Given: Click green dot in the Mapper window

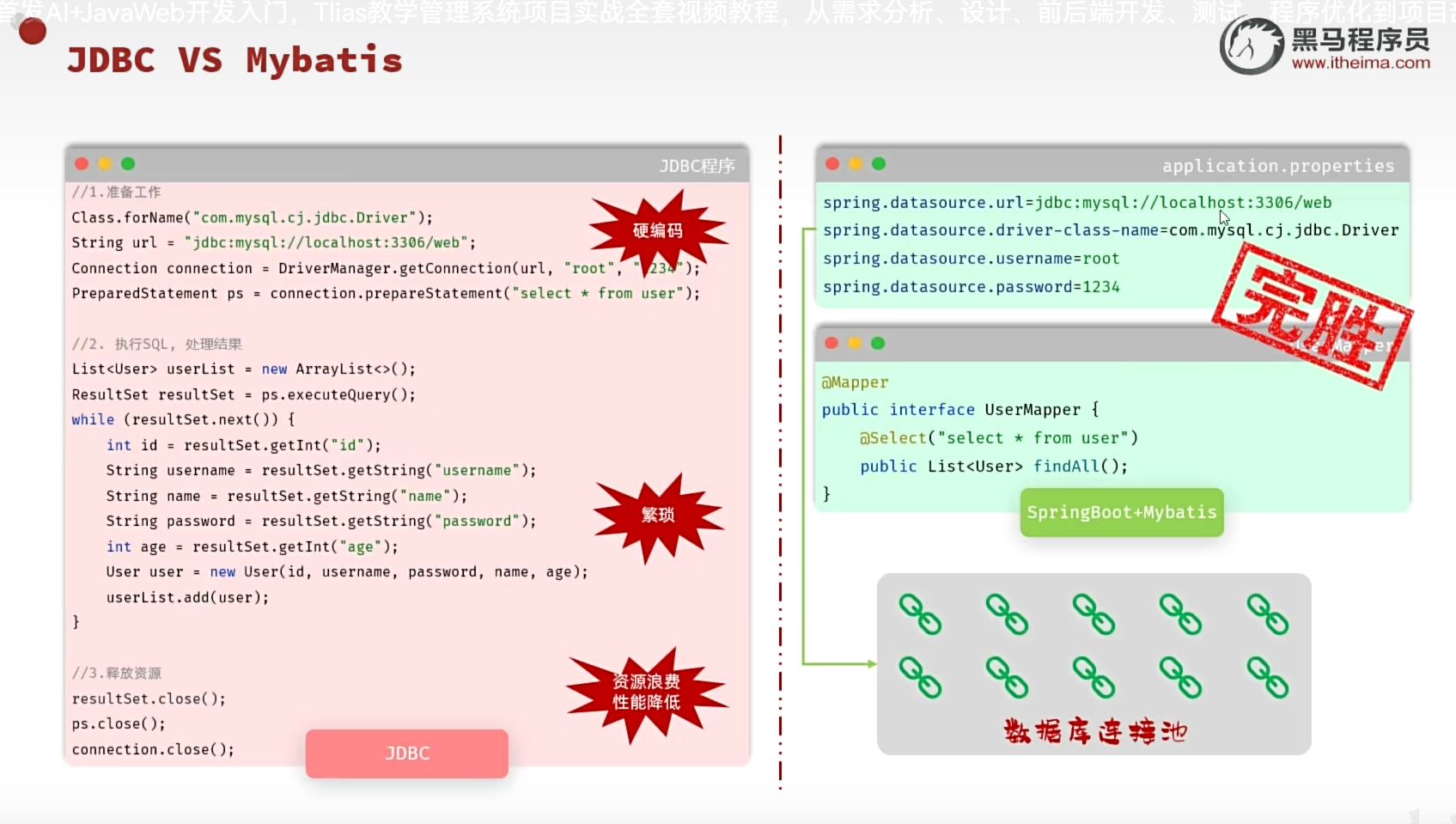Looking at the screenshot, I should [878, 343].
